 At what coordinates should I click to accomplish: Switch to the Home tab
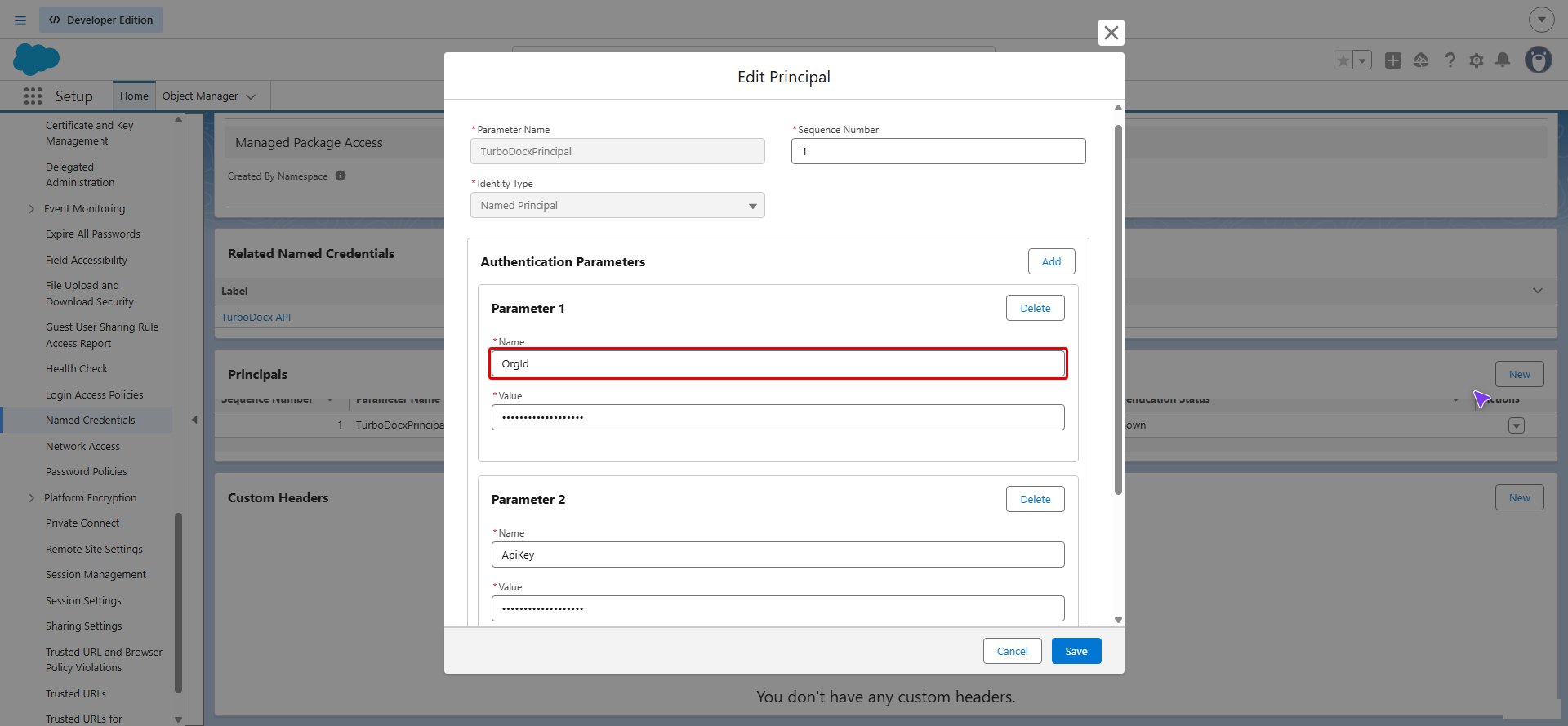[x=134, y=96]
